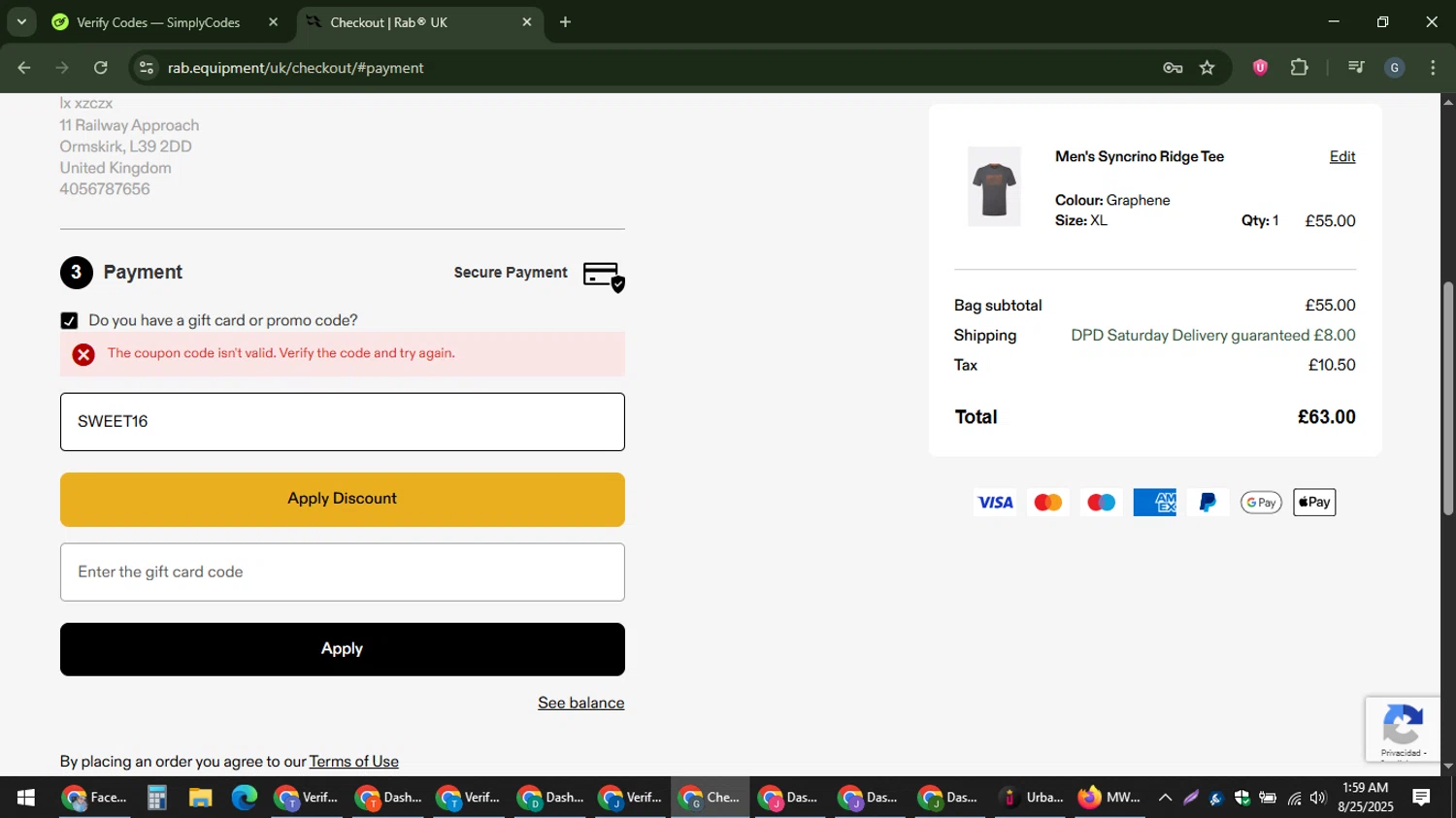The height and width of the screenshot is (818, 1456).
Task: Expand the tab search dropdown arrow
Action: [x=21, y=21]
